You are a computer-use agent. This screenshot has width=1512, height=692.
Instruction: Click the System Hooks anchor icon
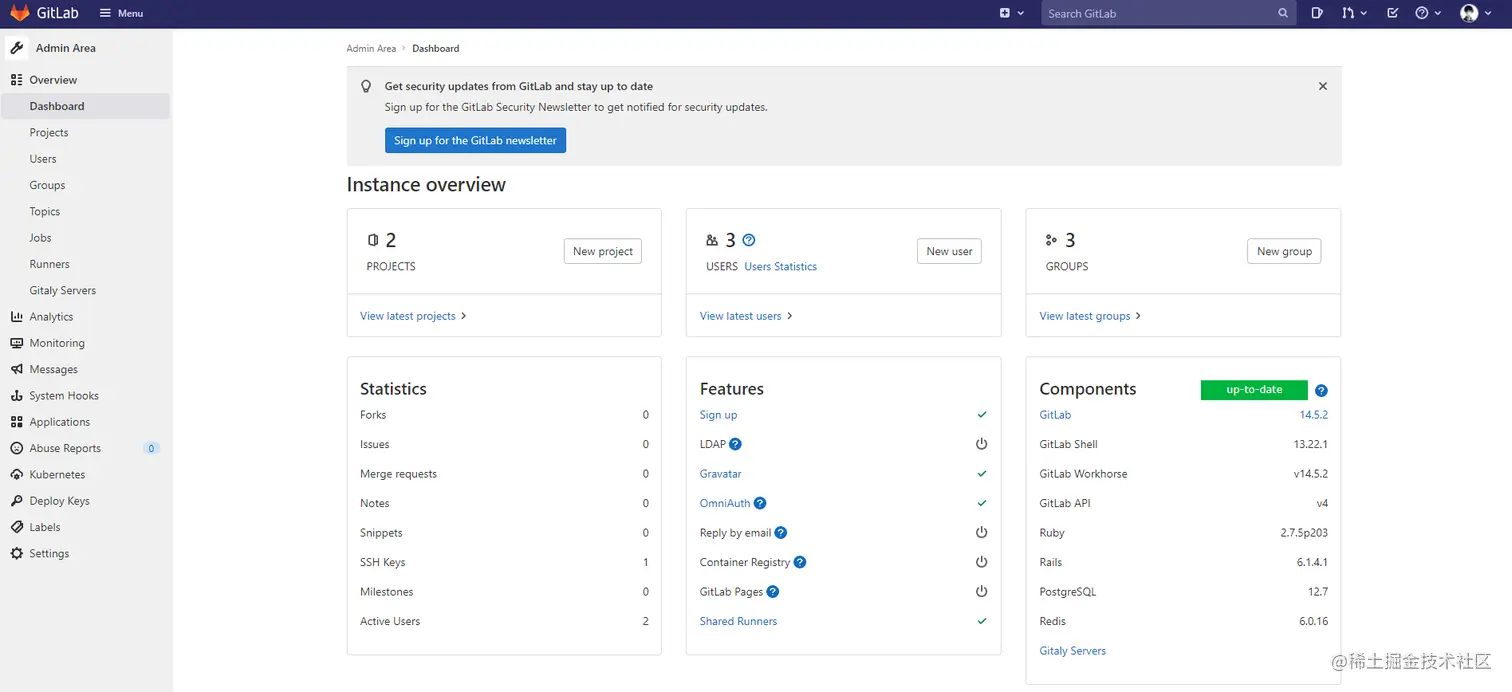click(x=16, y=396)
